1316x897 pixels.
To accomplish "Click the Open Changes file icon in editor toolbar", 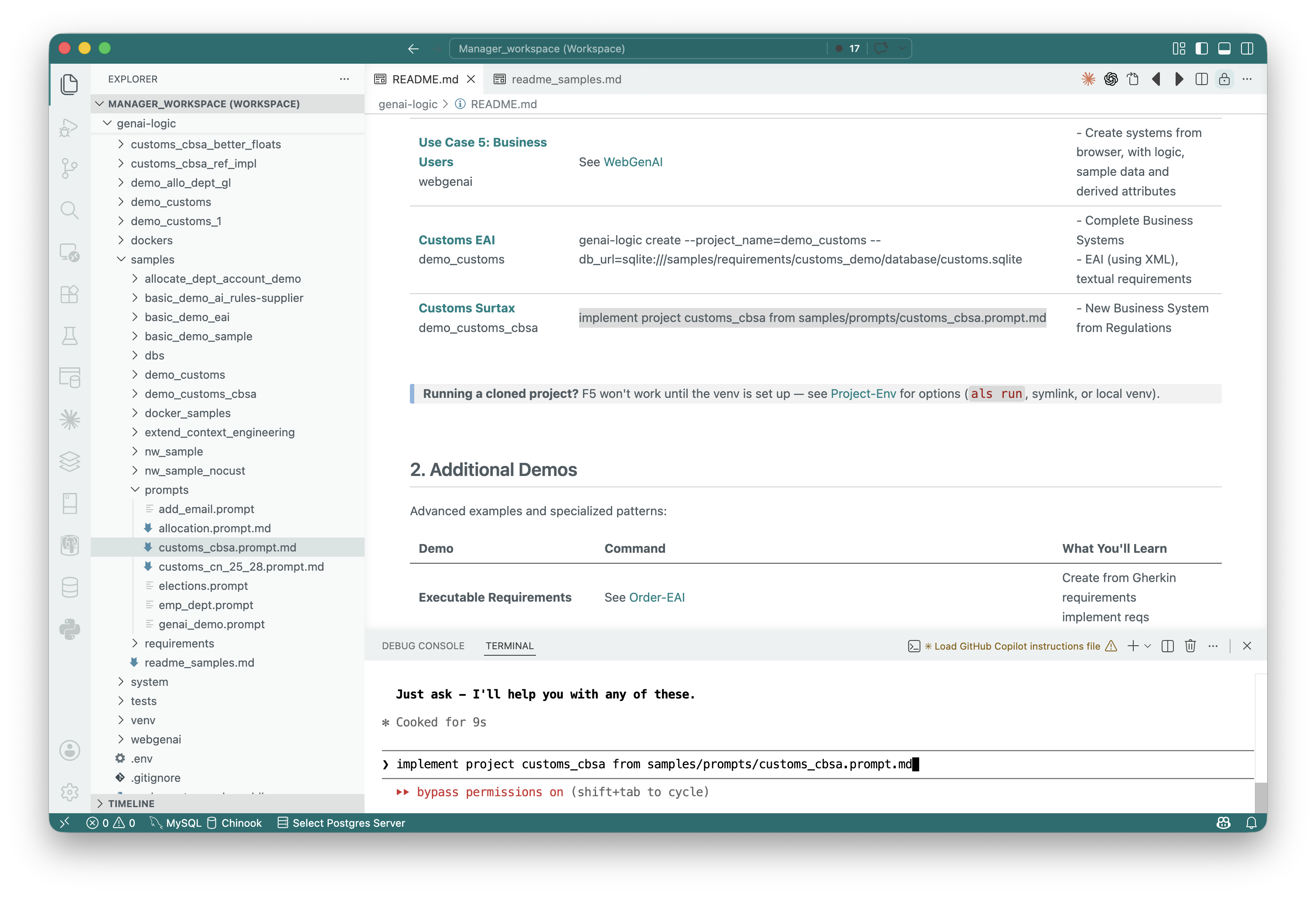I will (x=1133, y=79).
